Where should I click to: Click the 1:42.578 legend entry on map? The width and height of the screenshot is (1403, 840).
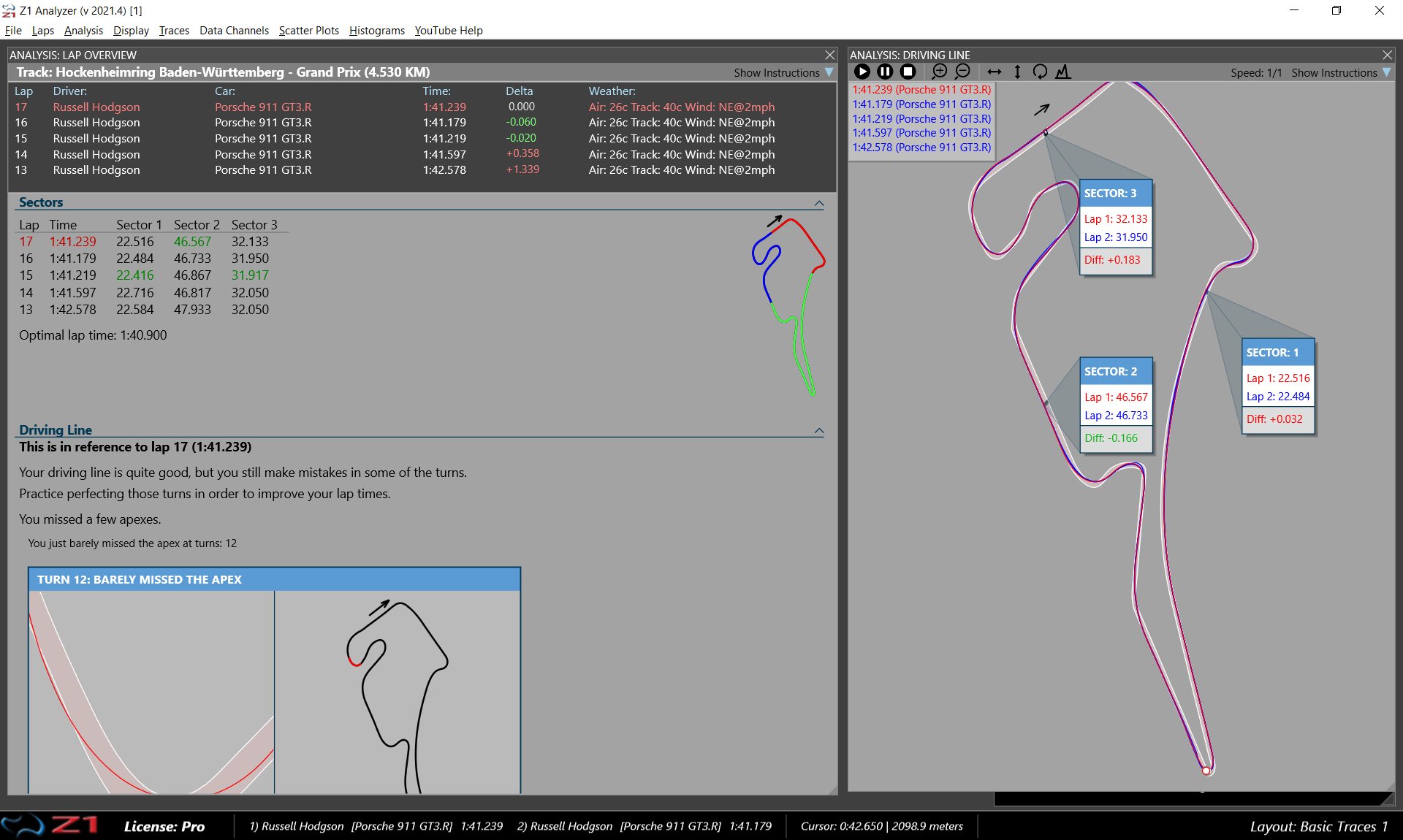point(921,148)
